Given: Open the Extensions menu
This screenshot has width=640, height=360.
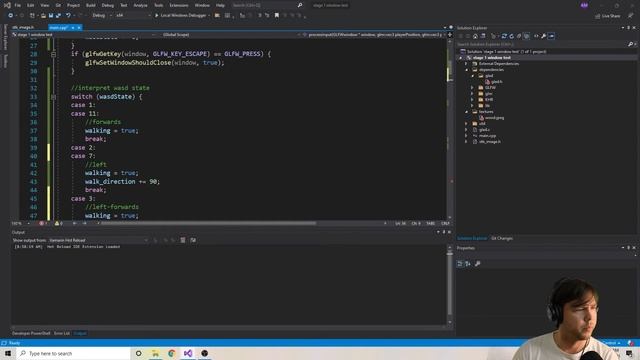Looking at the screenshot, I should point(179,5).
